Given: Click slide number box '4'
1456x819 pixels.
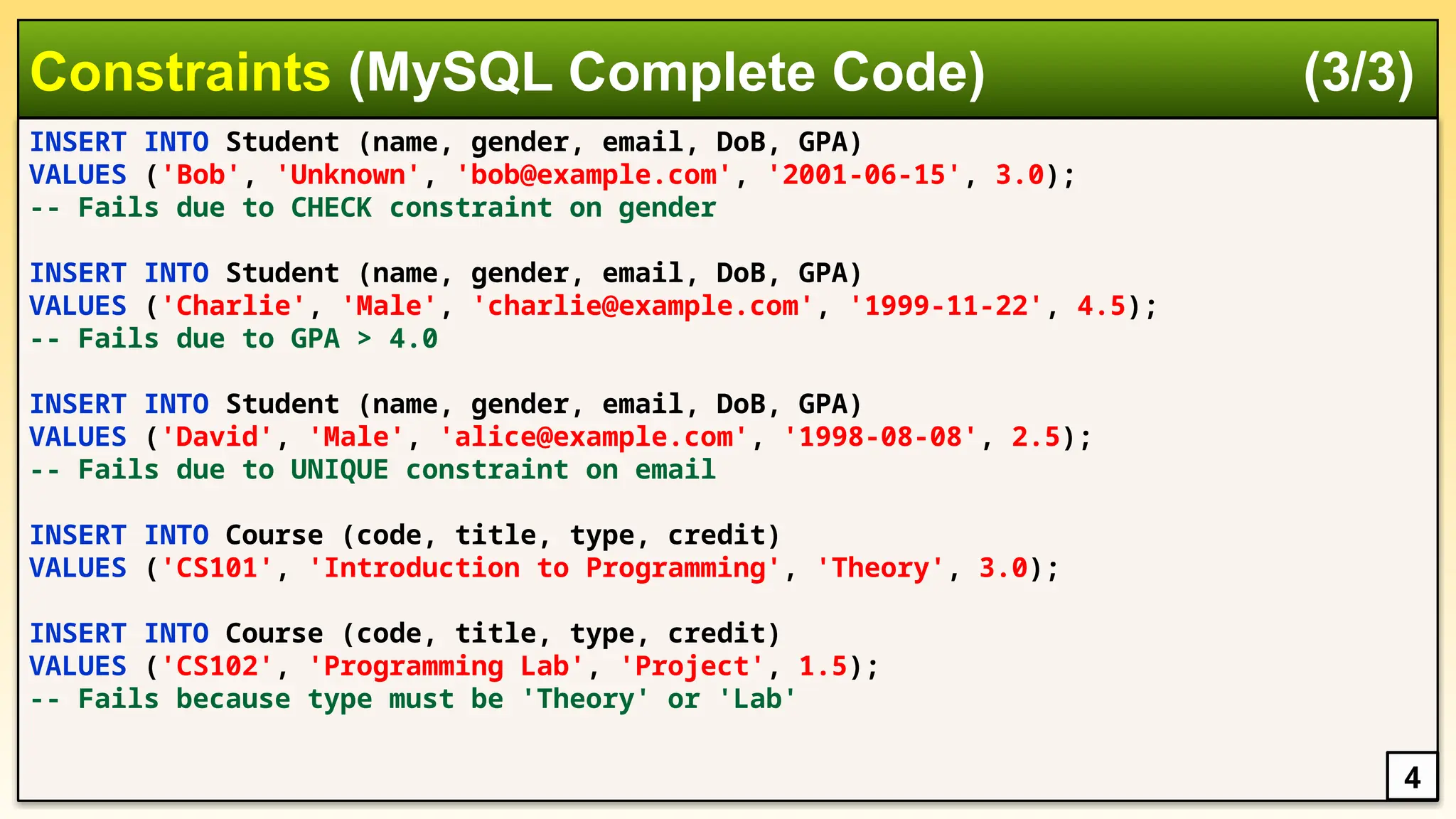Looking at the screenshot, I should pos(1412,776).
